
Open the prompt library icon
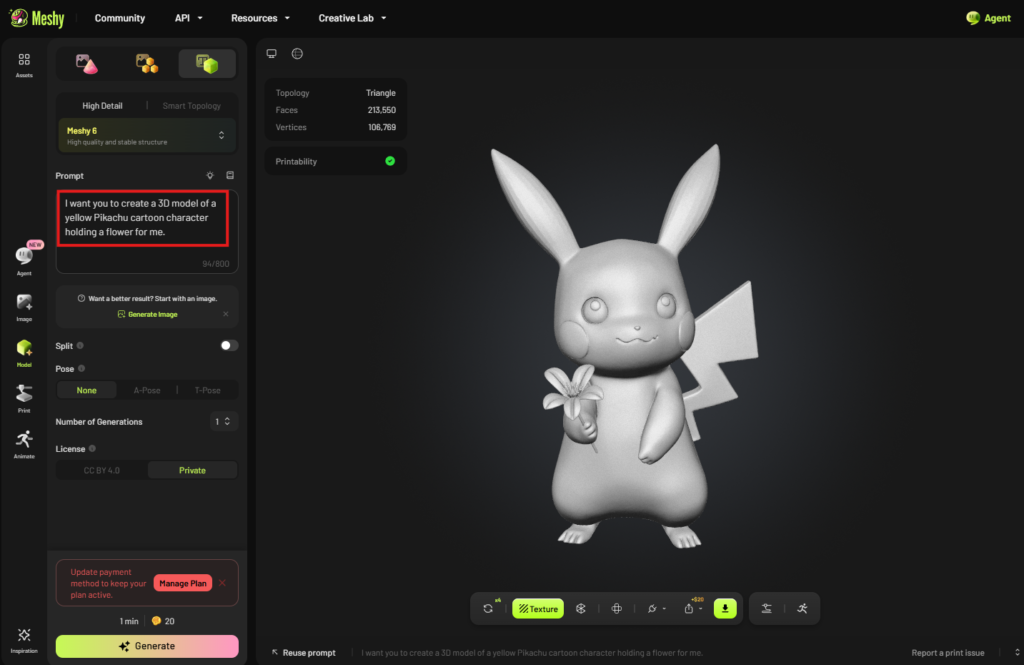point(230,175)
